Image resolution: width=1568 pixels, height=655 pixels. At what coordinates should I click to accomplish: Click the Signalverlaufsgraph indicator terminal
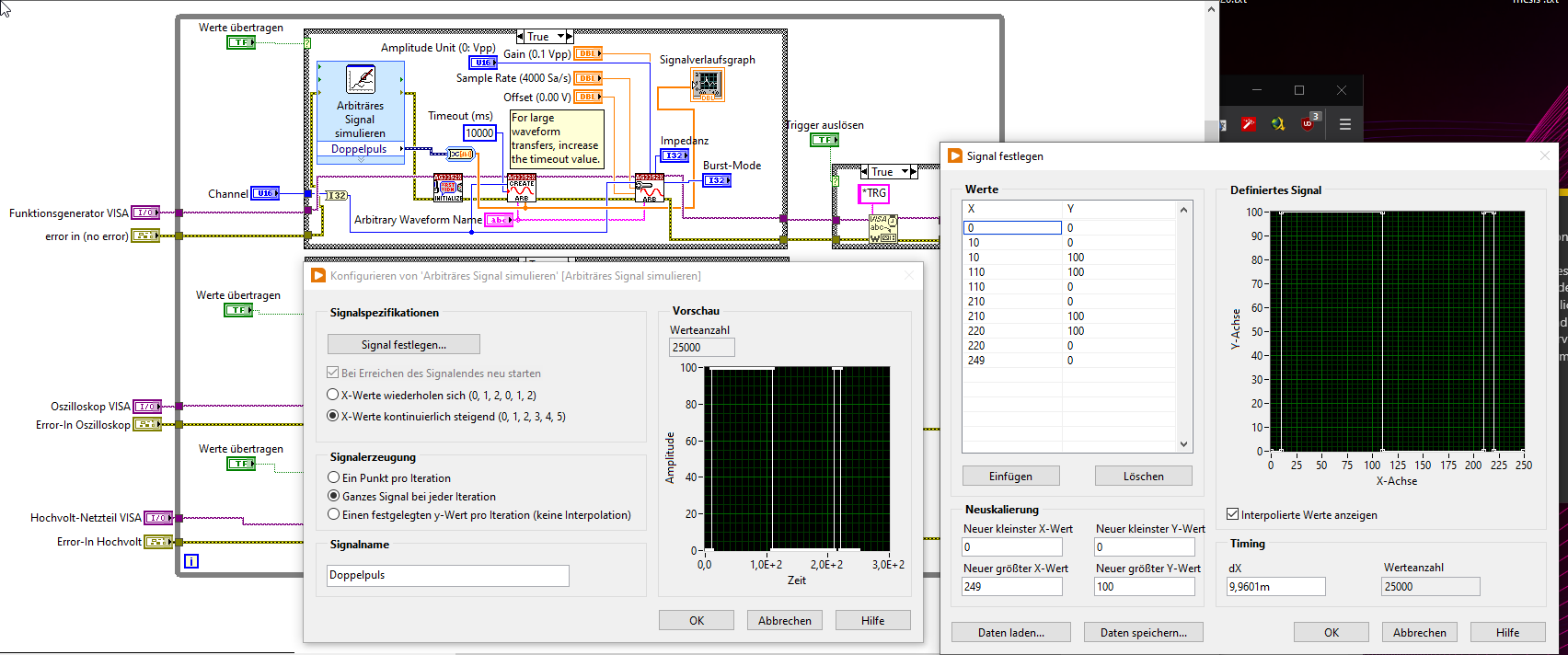coord(707,86)
